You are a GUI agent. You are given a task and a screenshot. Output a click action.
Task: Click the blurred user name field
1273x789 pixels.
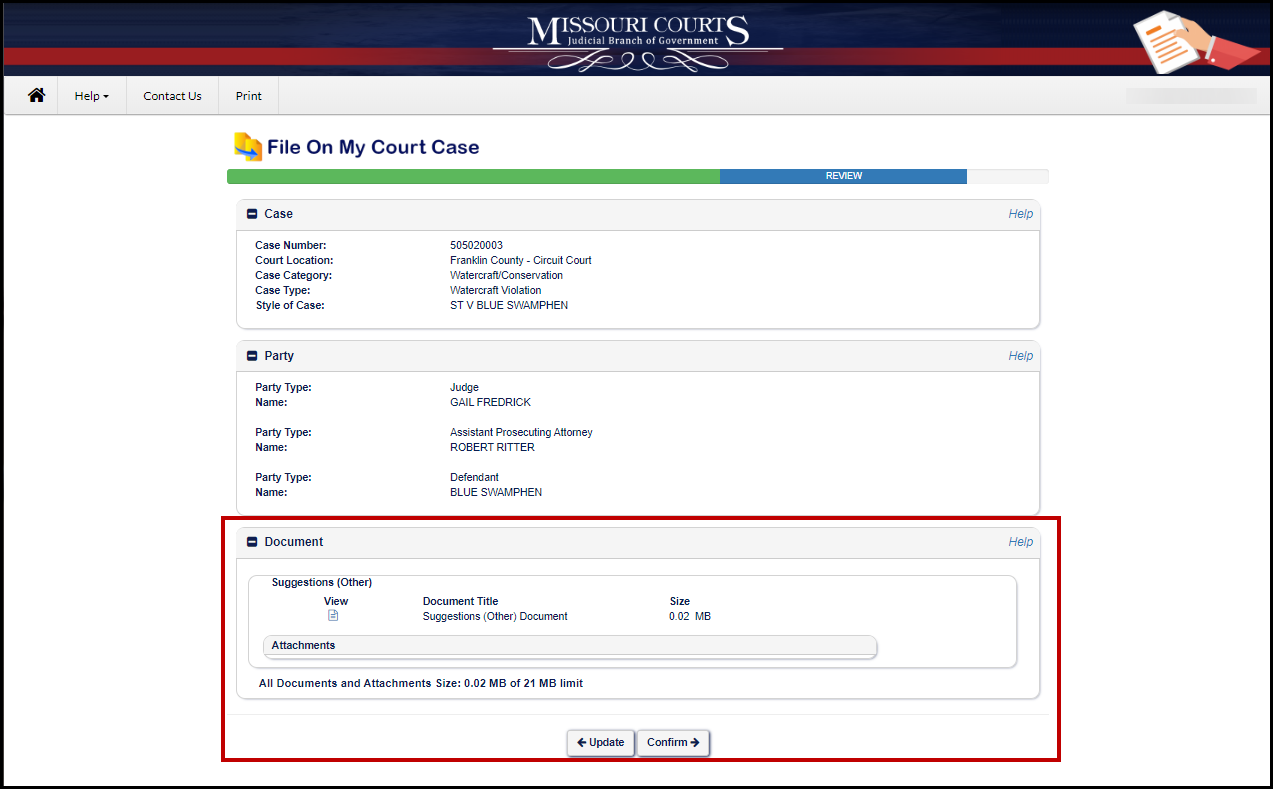pyautogui.click(x=1191, y=96)
